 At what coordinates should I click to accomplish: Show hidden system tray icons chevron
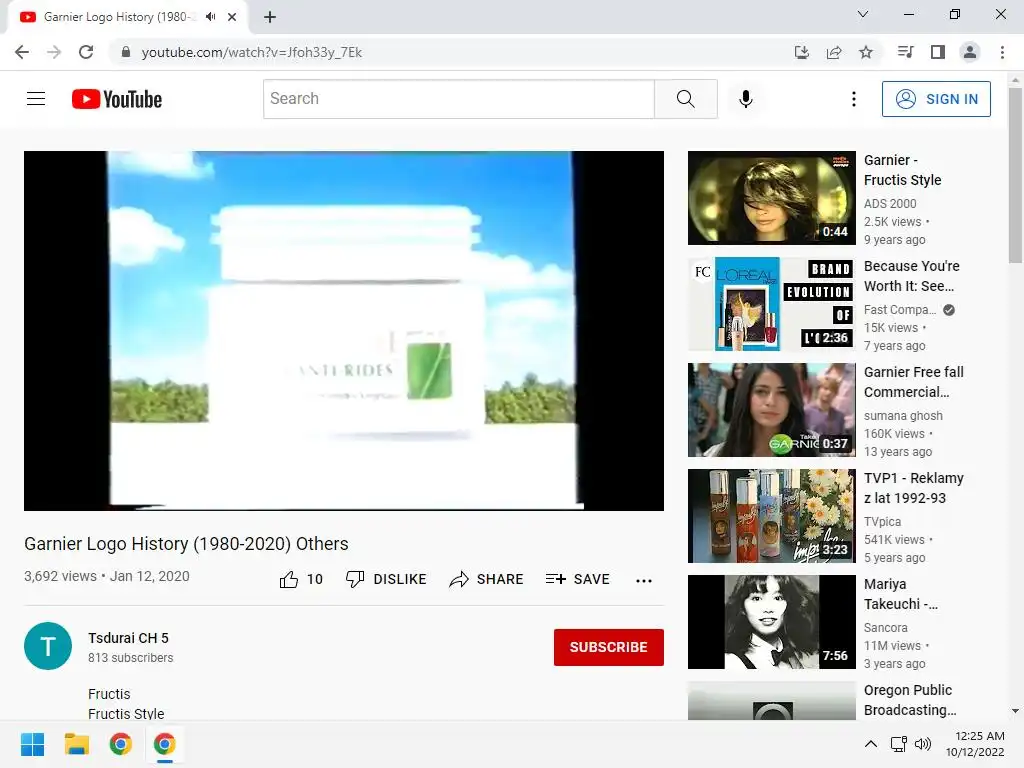(x=871, y=744)
